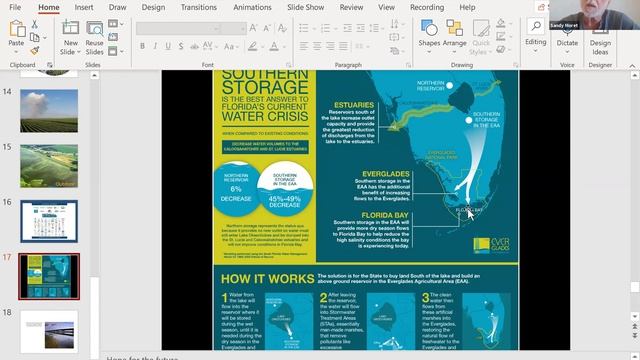Open Reuse Slides

click(94, 38)
